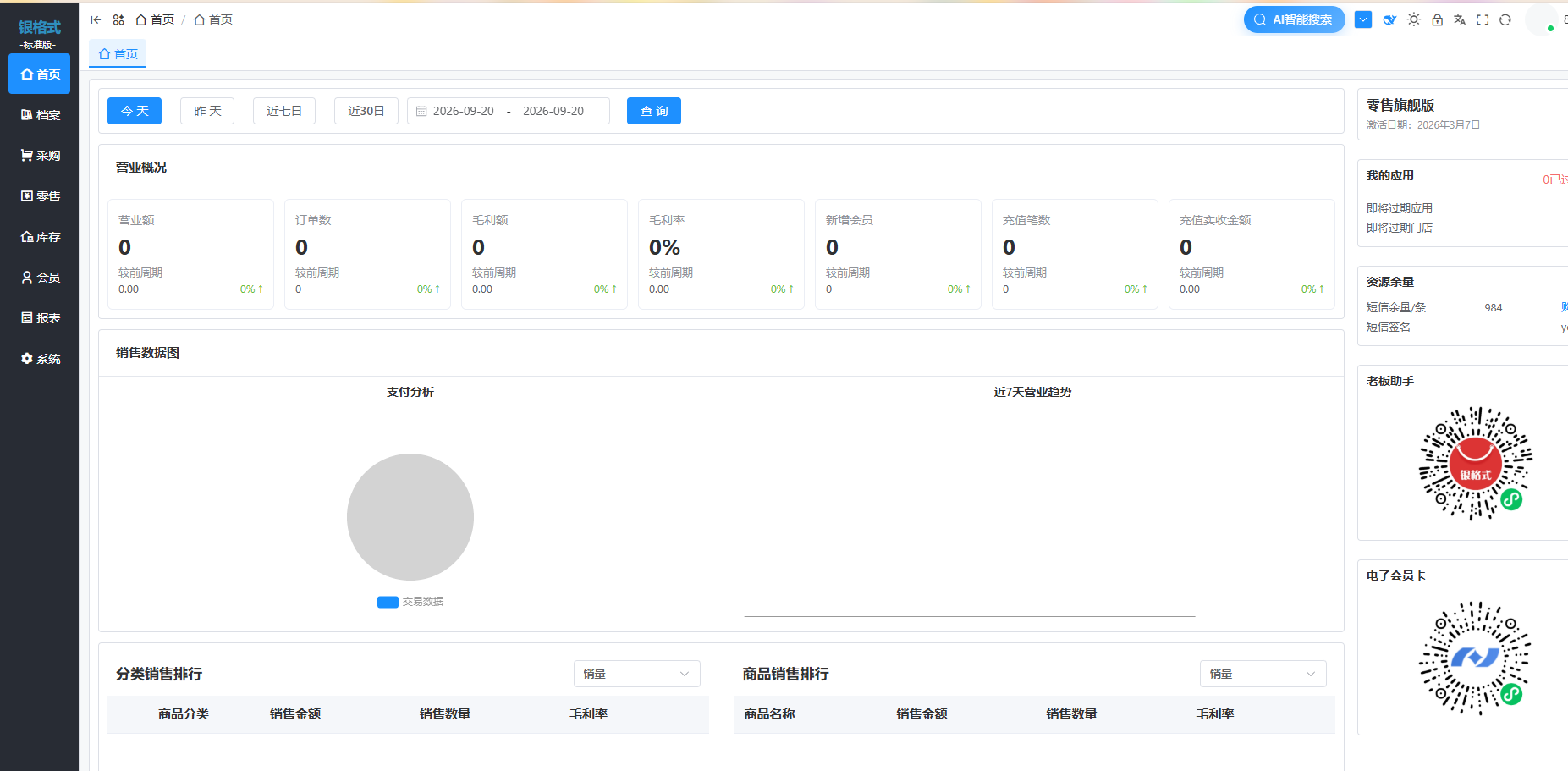
Task: Open 系统 system settings menu
Action: [40, 359]
